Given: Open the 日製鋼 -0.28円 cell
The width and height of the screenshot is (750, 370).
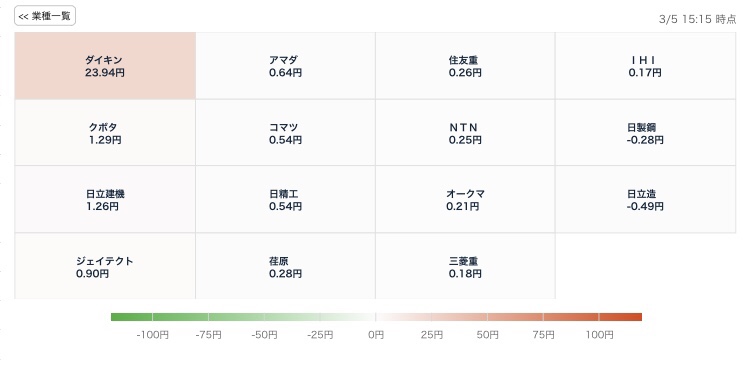Looking at the screenshot, I should point(646,133).
